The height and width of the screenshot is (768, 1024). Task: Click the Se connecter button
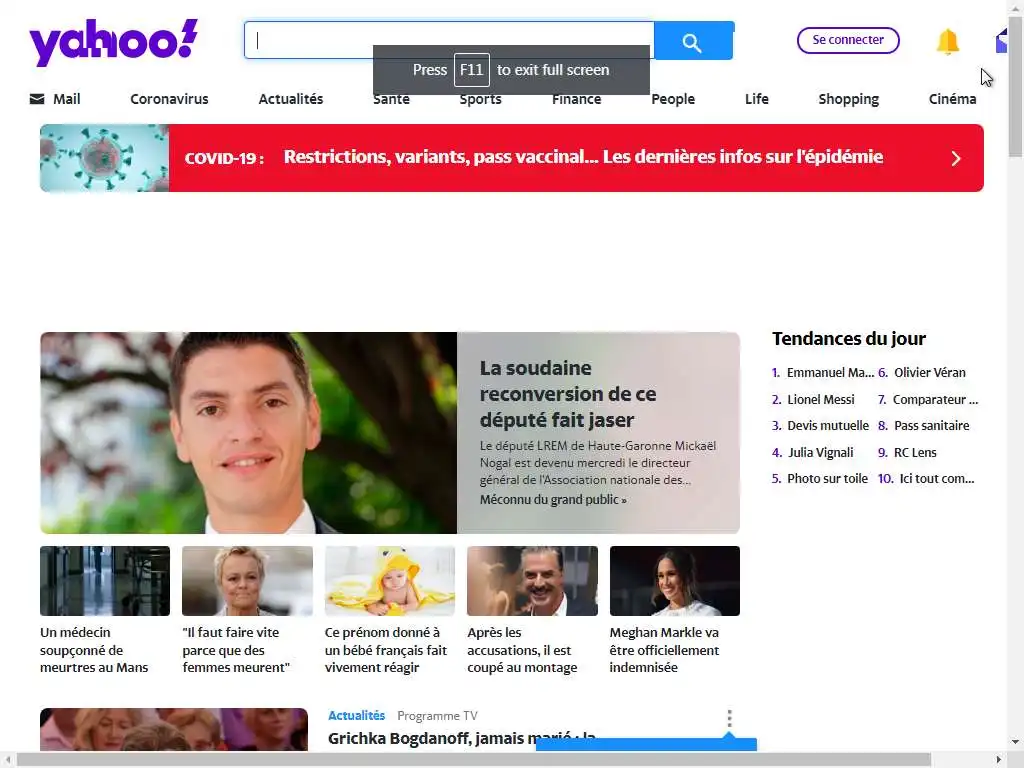coord(848,40)
